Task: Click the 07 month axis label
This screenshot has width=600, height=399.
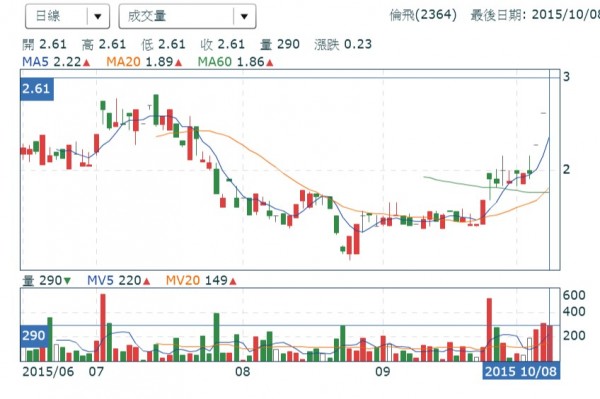Action: pyautogui.click(x=96, y=371)
